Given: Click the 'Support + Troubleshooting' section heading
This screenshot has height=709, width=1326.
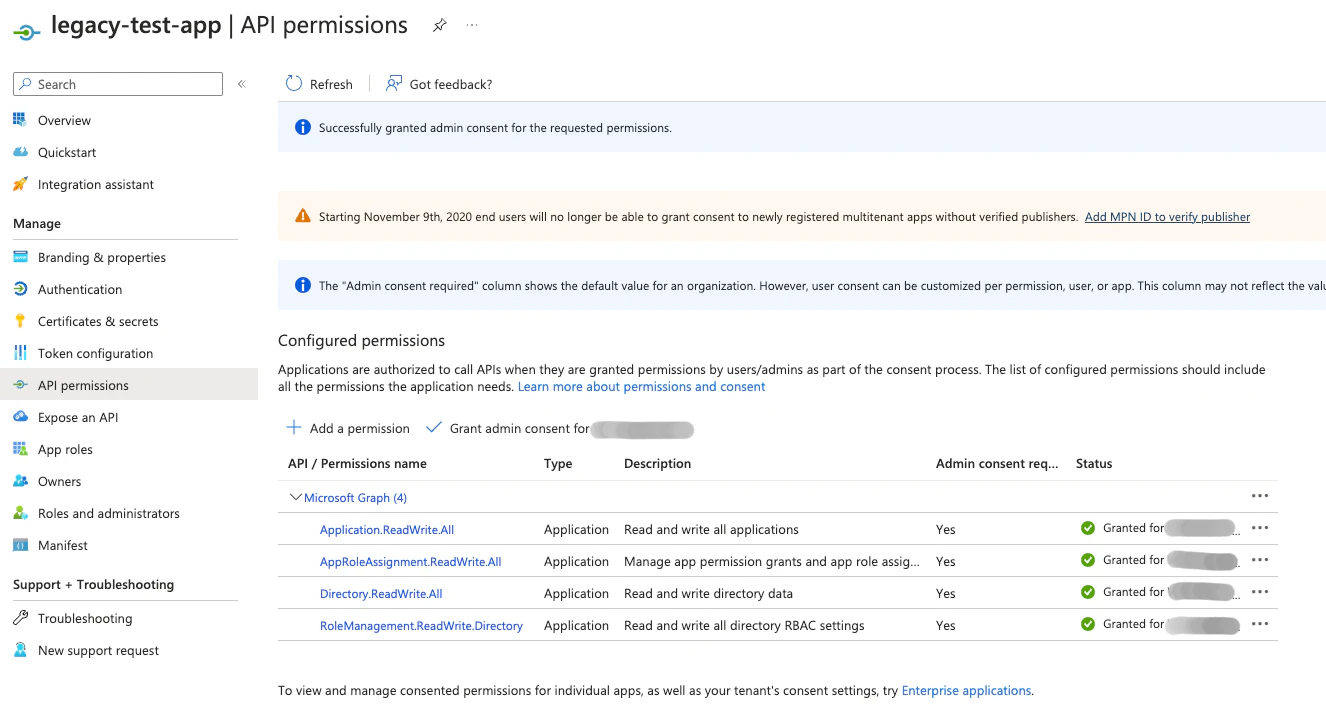Looking at the screenshot, I should click(x=93, y=585).
